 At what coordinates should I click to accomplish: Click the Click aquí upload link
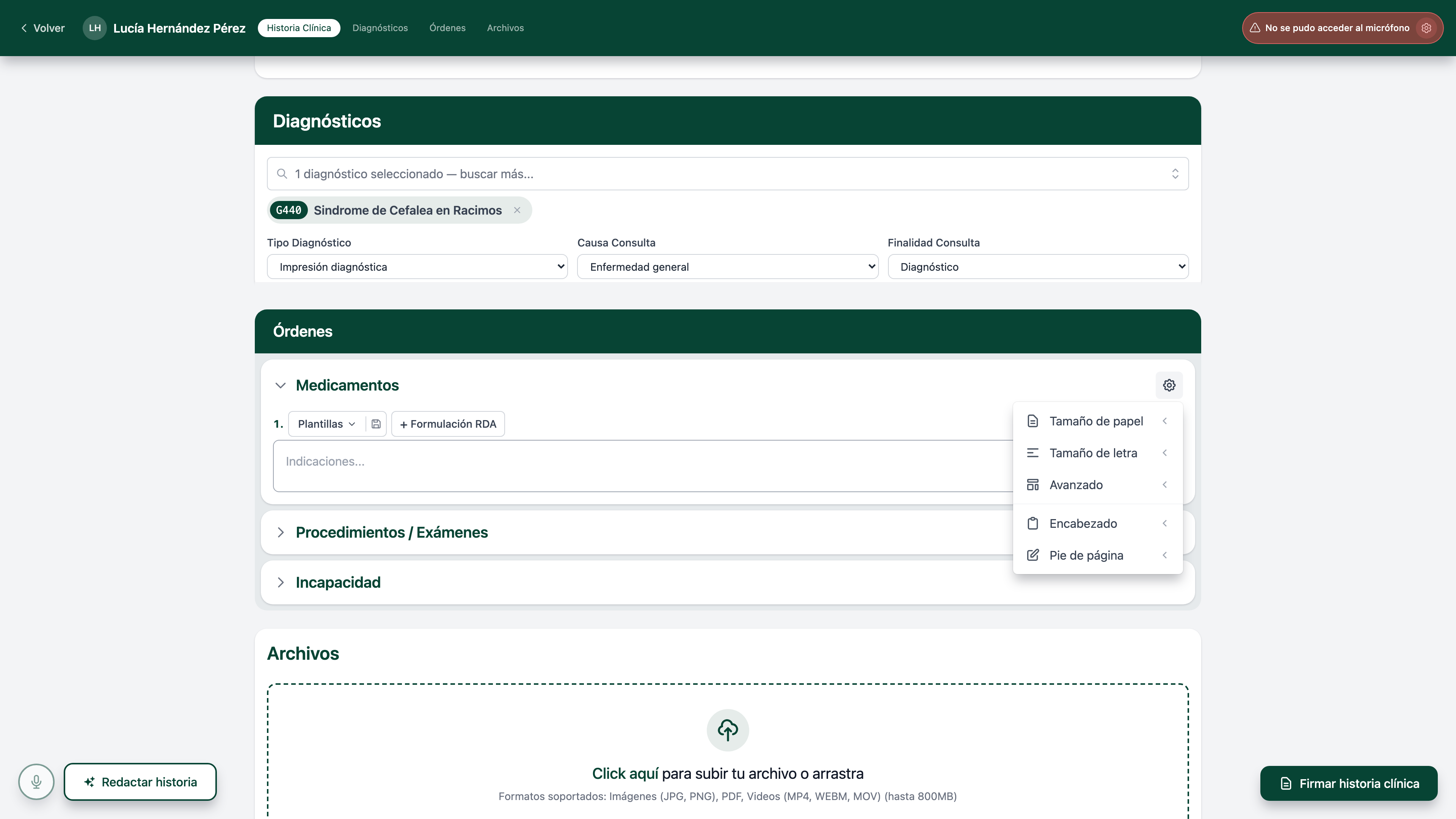point(625,773)
